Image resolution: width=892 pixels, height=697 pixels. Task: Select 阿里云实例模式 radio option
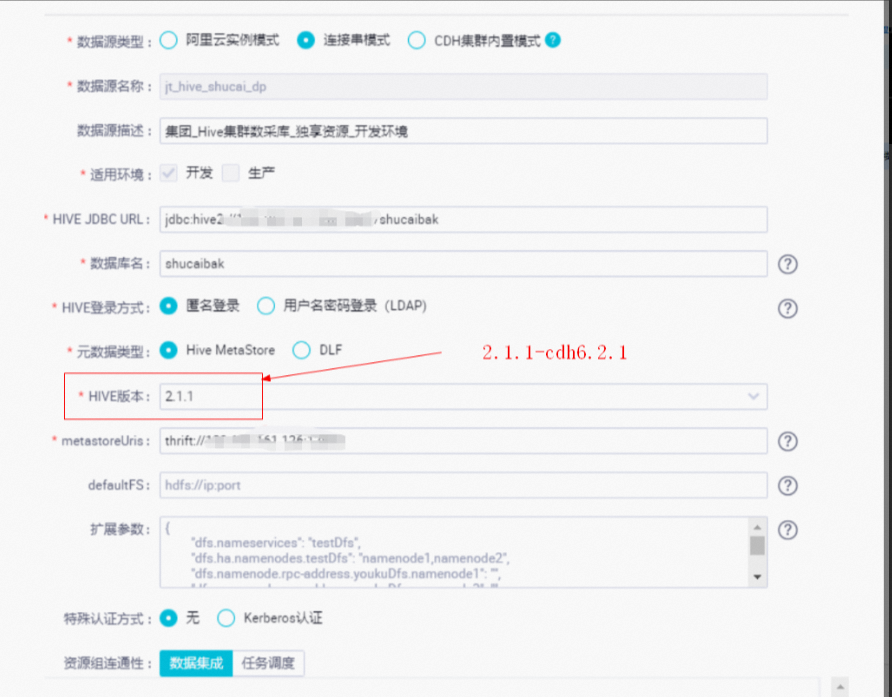(168, 40)
